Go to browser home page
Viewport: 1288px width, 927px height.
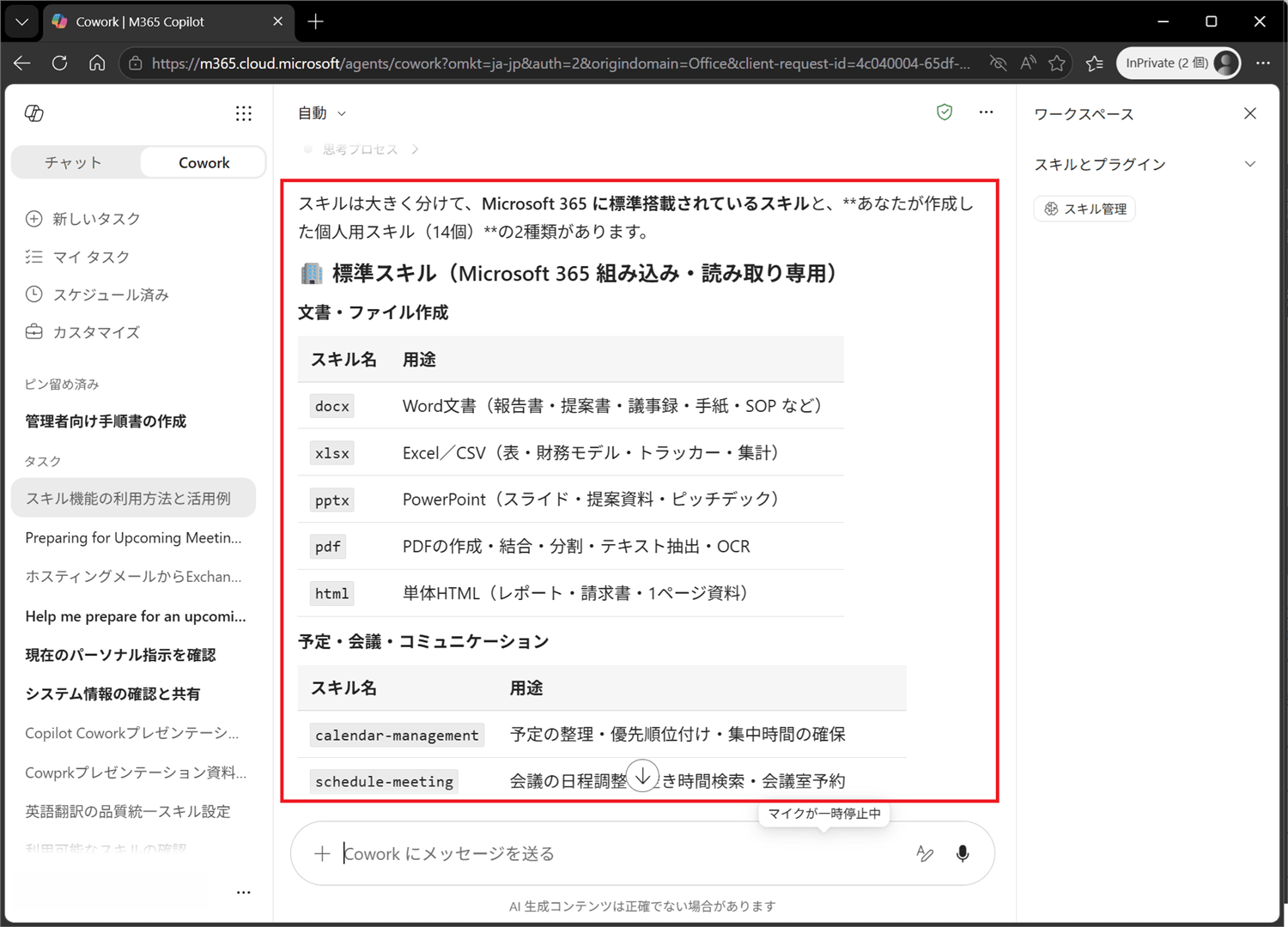[97, 63]
